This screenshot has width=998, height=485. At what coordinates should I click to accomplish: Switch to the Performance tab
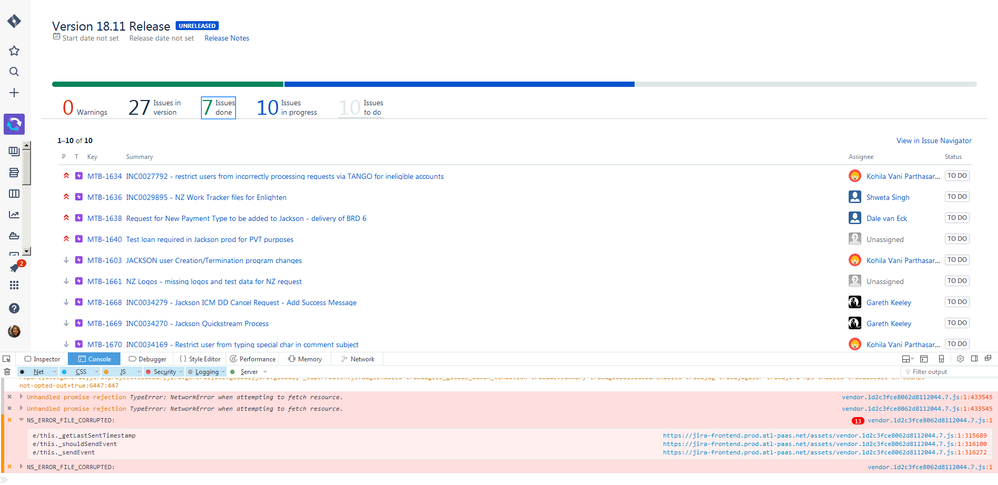click(x=253, y=359)
